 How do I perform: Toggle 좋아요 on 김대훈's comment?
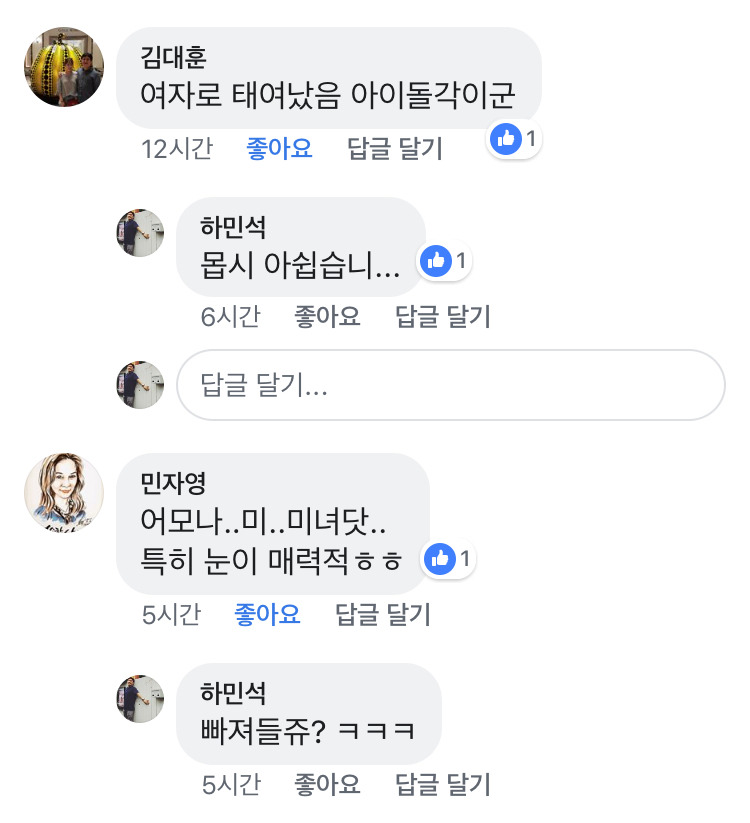coord(279,149)
